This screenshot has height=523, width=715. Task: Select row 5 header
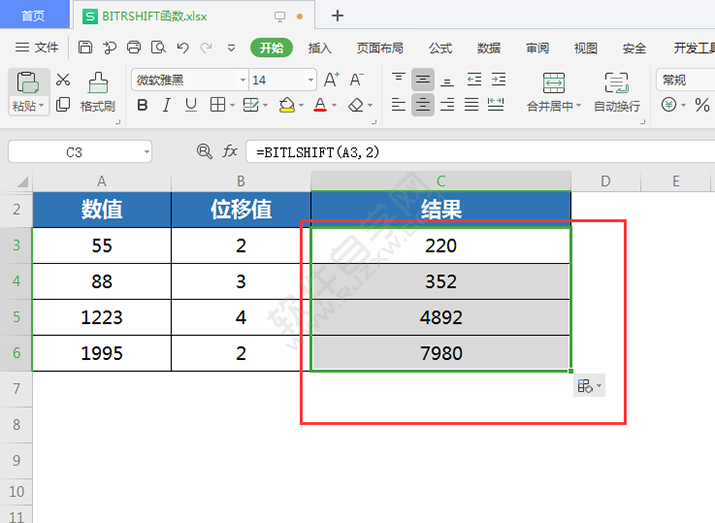coord(16,317)
